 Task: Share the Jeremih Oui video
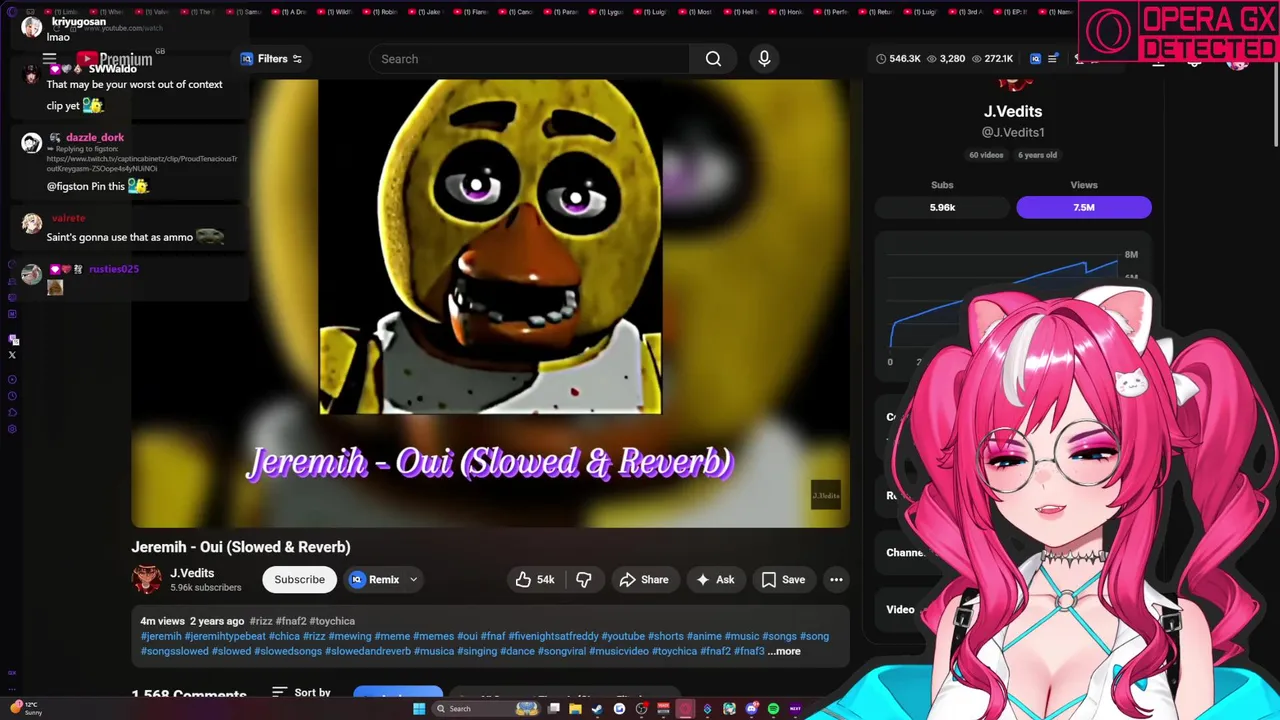click(644, 580)
